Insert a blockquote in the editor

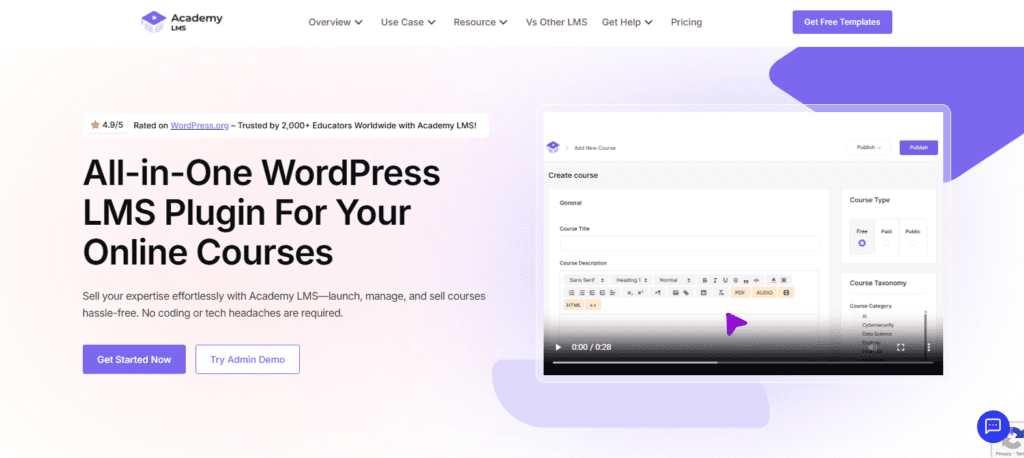746,280
